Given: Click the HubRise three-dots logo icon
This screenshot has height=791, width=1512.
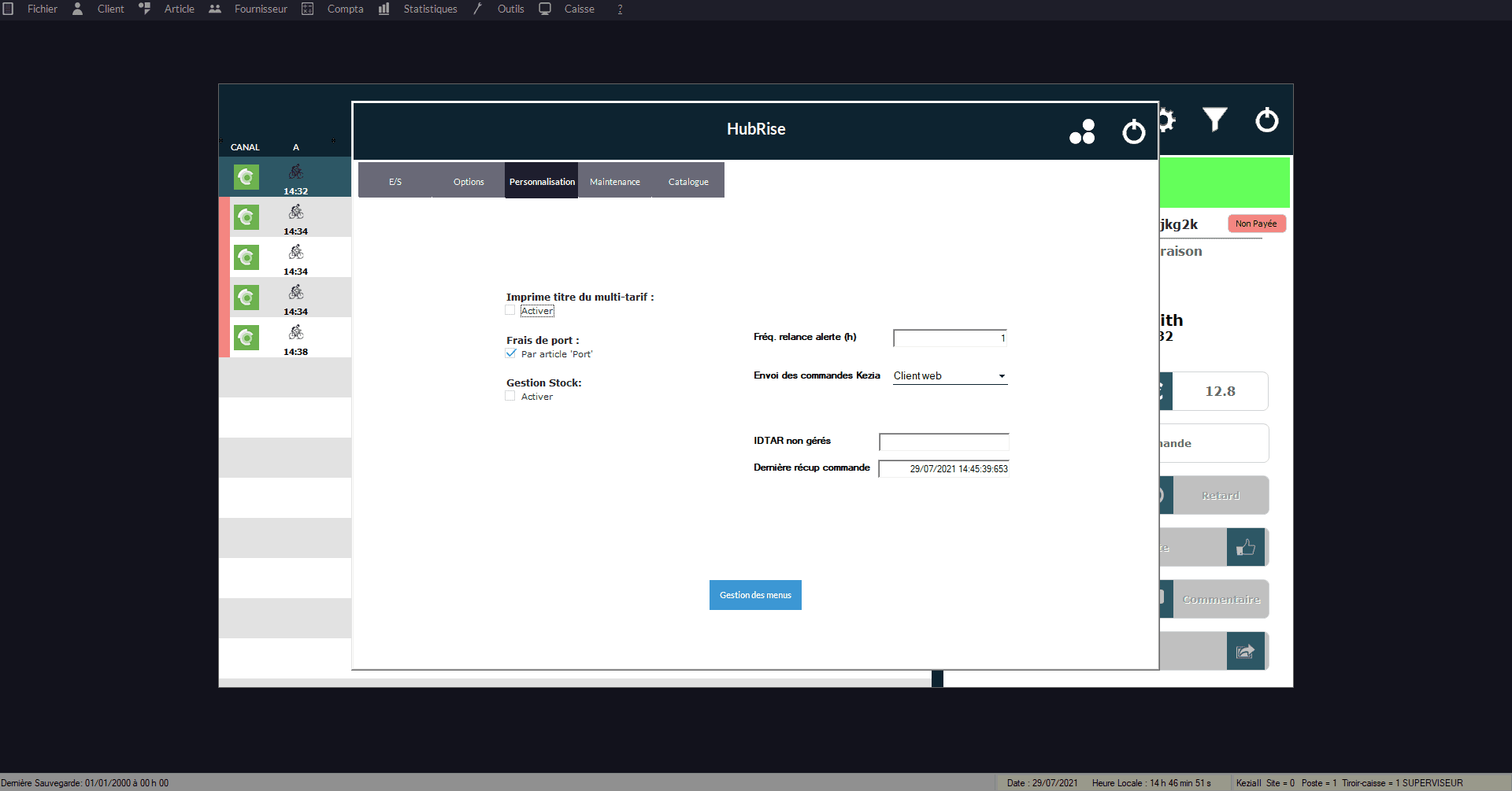Looking at the screenshot, I should click(x=1082, y=131).
